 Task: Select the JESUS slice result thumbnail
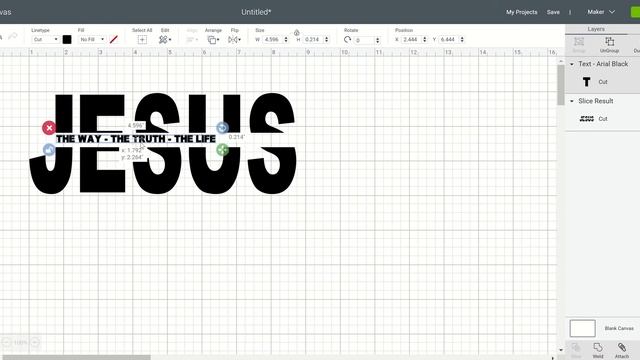click(x=587, y=119)
